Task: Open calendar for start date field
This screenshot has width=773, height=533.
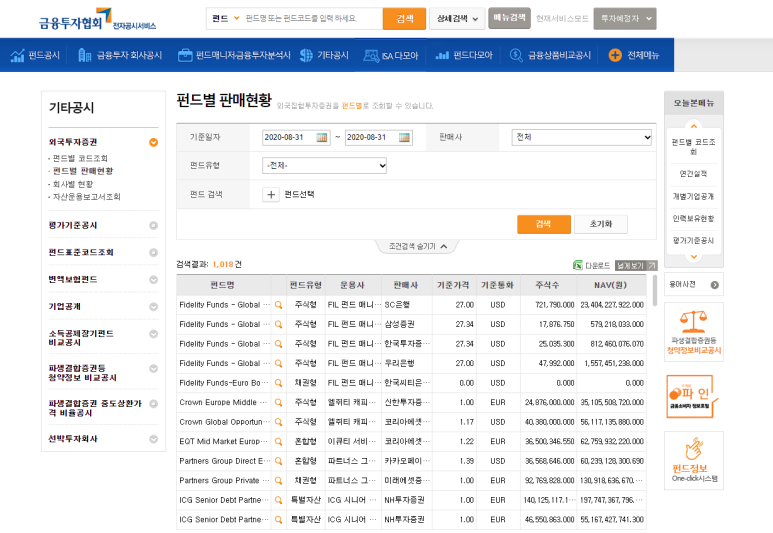Action: tap(322, 138)
